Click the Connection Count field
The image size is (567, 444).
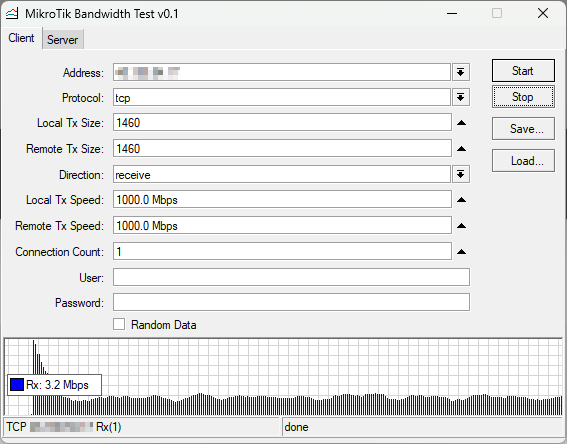(282, 252)
